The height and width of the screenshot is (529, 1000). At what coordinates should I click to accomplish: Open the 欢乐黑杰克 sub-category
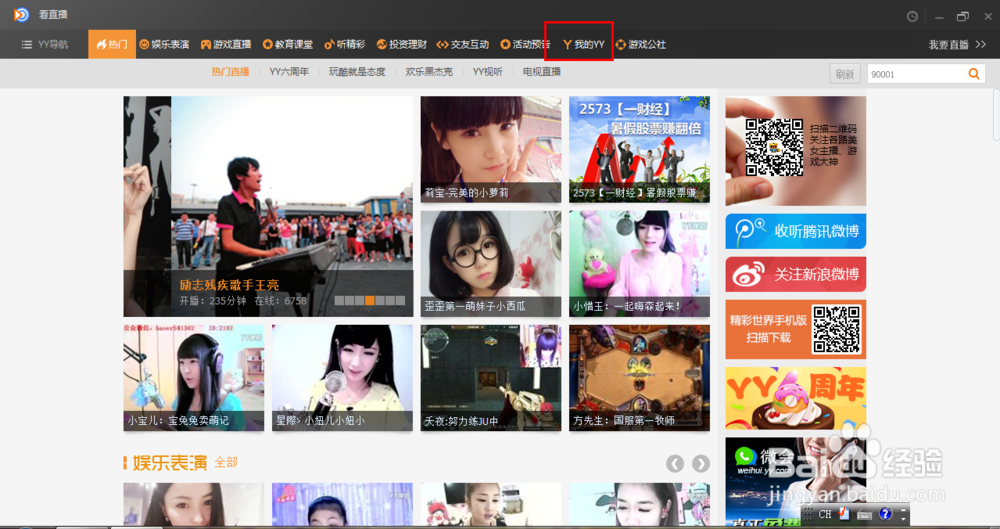click(x=429, y=72)
